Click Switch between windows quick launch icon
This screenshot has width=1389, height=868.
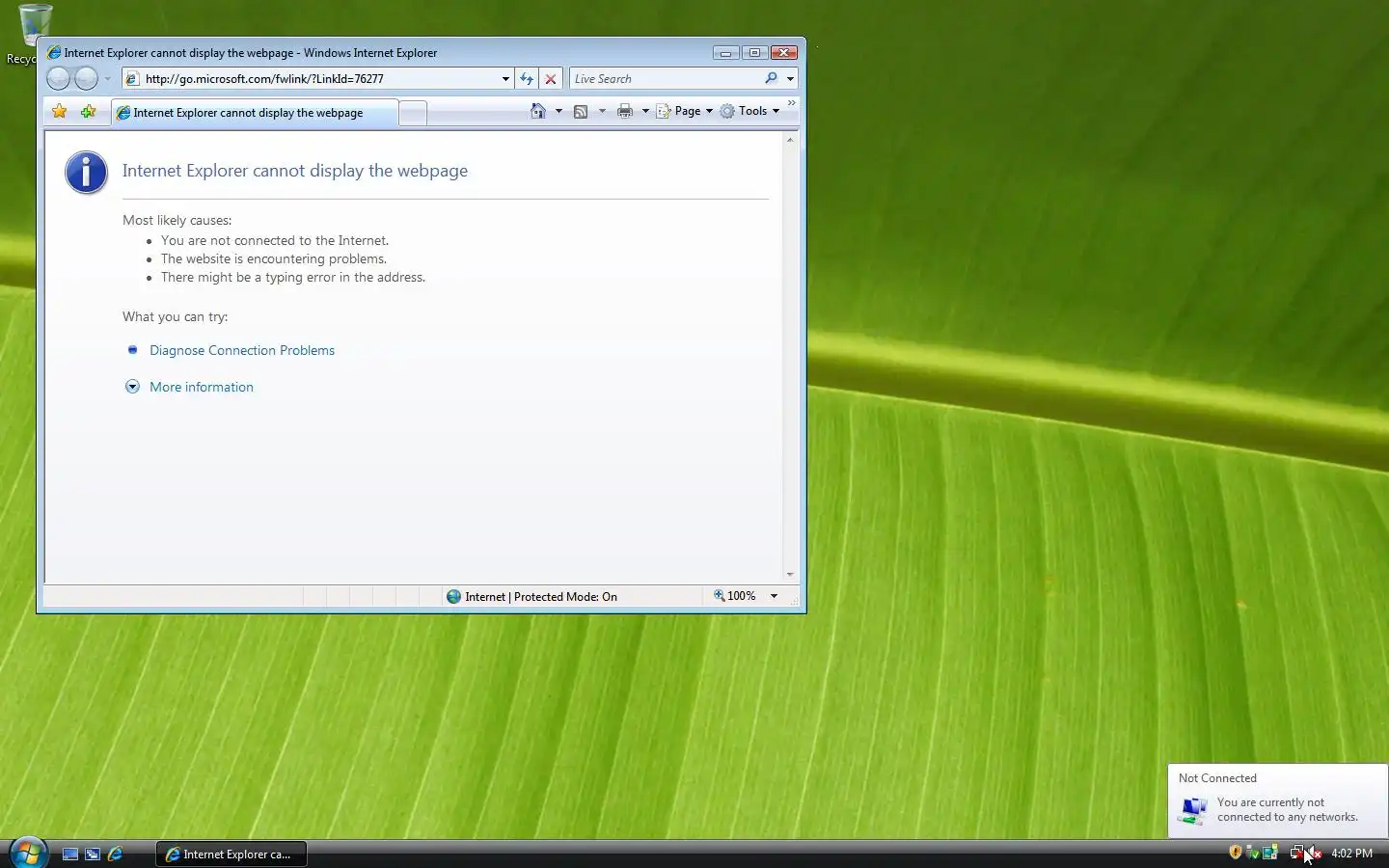coord(93,854)
